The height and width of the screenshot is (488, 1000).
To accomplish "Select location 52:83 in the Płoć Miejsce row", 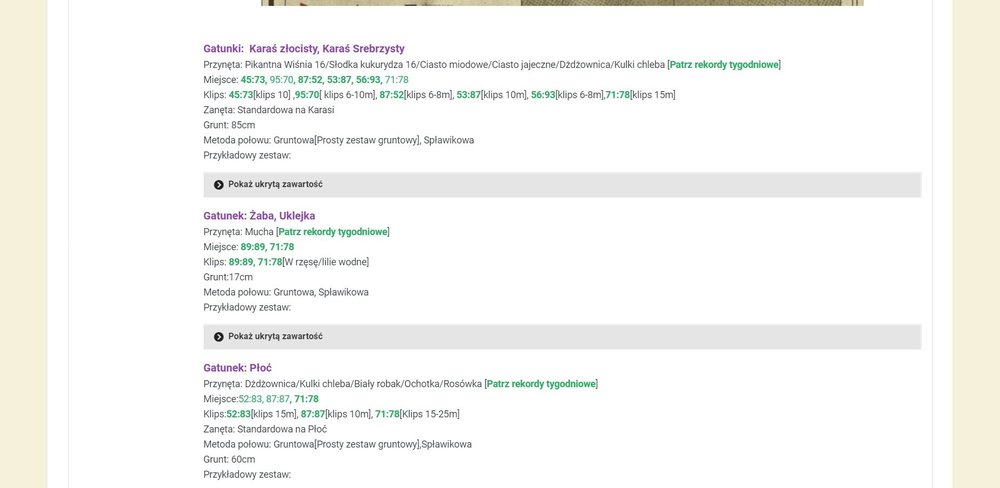I will tap(250, 399).
